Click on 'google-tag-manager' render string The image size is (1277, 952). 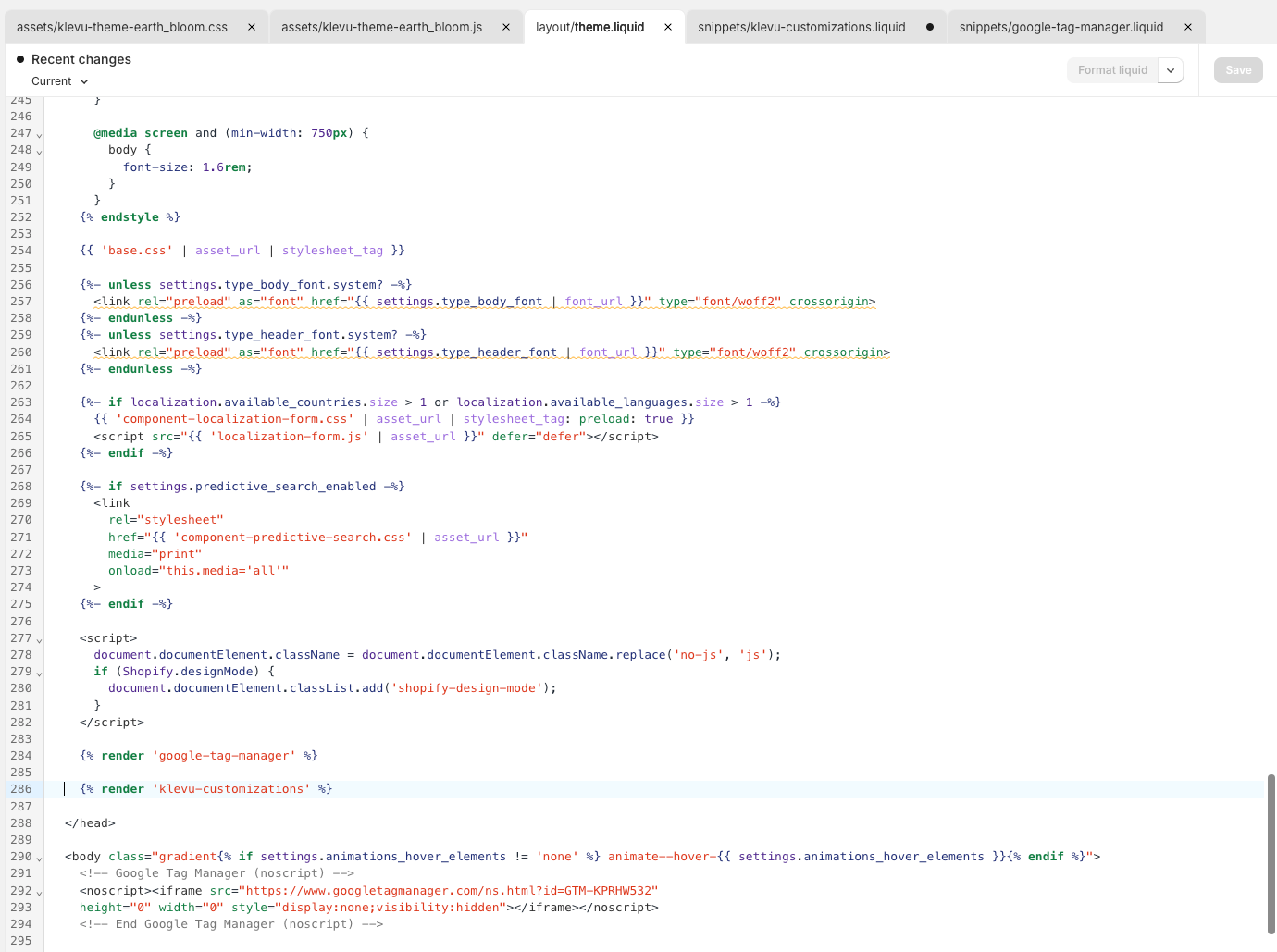(x=224, y=756)
